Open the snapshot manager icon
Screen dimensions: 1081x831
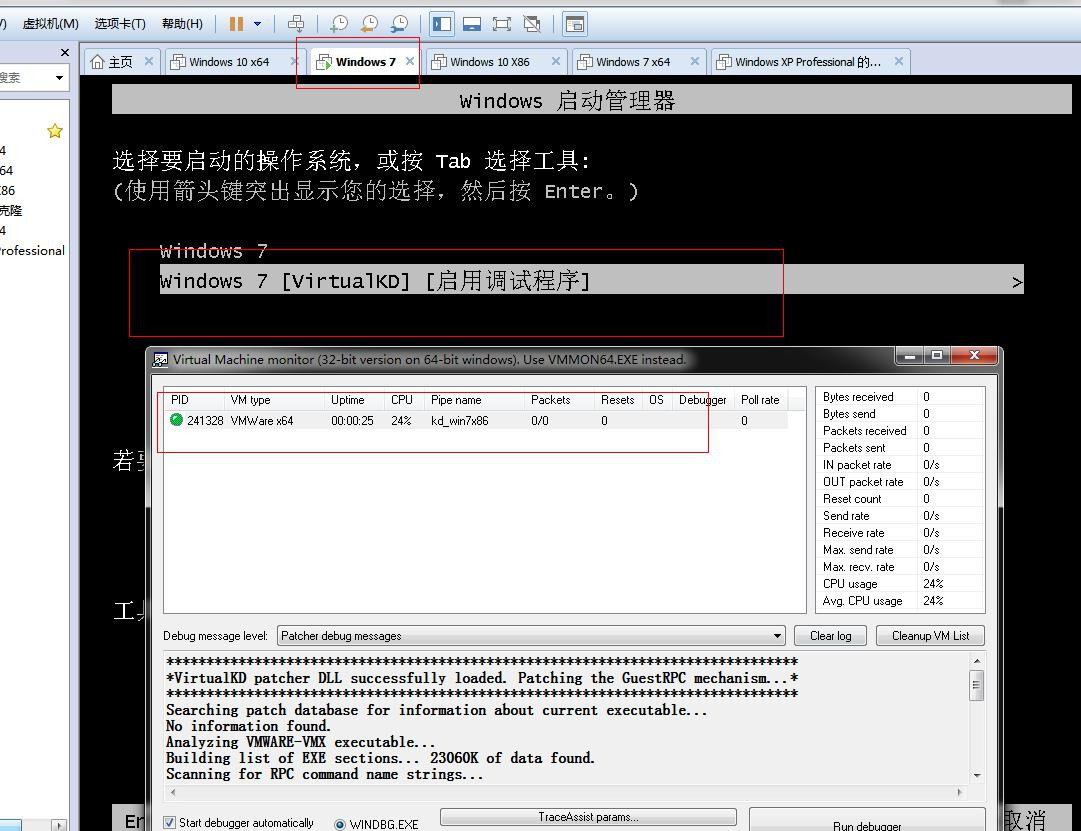pos(399,23)
